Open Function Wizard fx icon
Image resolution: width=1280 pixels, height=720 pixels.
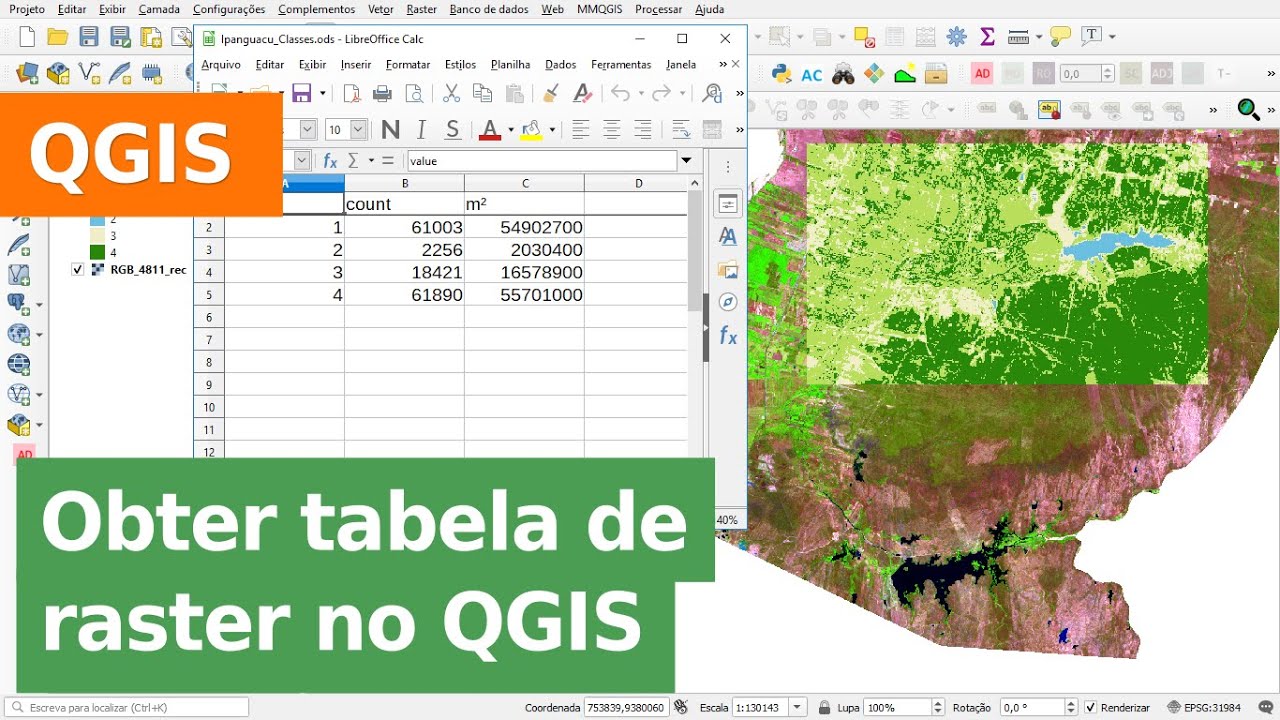[330, 160]
